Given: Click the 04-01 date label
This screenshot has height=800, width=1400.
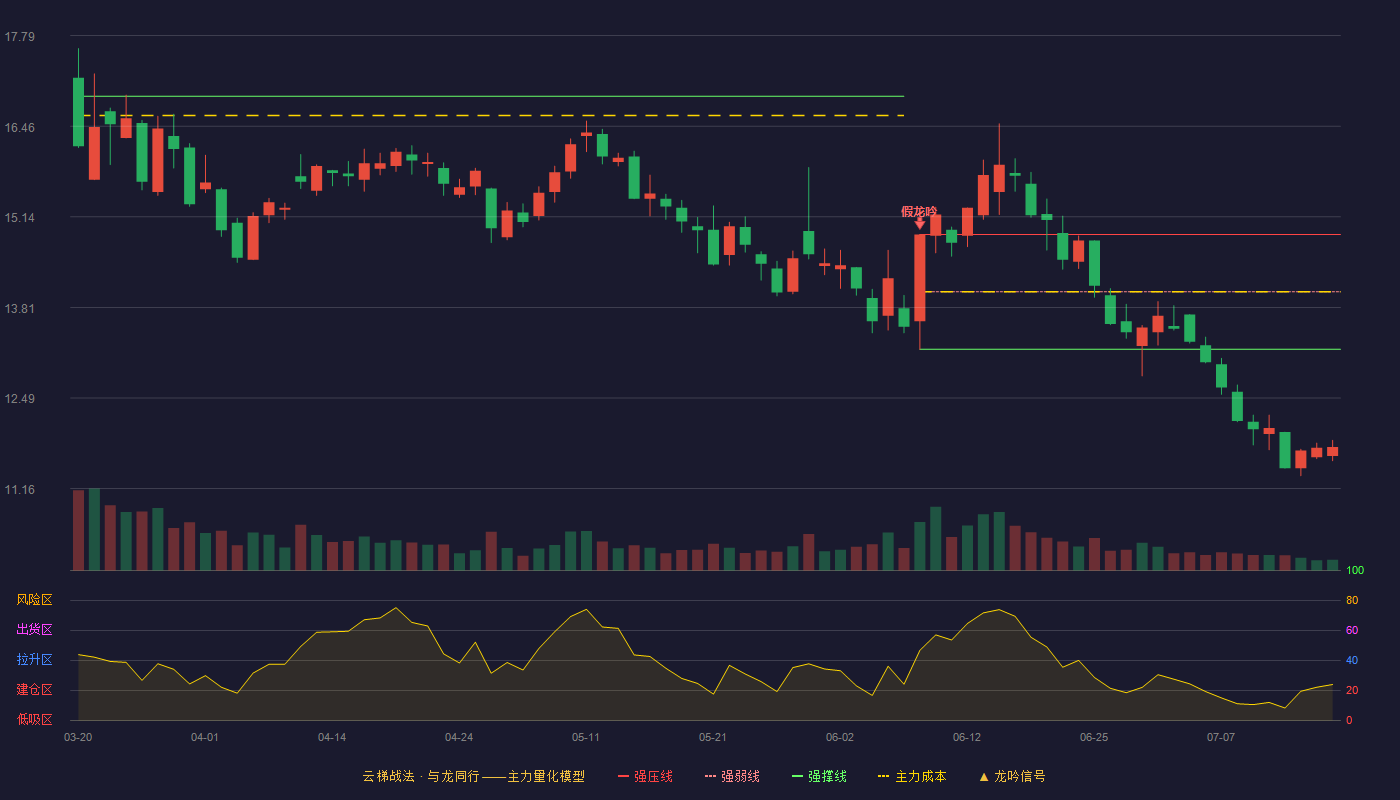Looking at the screenshot, I should point(205,737).
